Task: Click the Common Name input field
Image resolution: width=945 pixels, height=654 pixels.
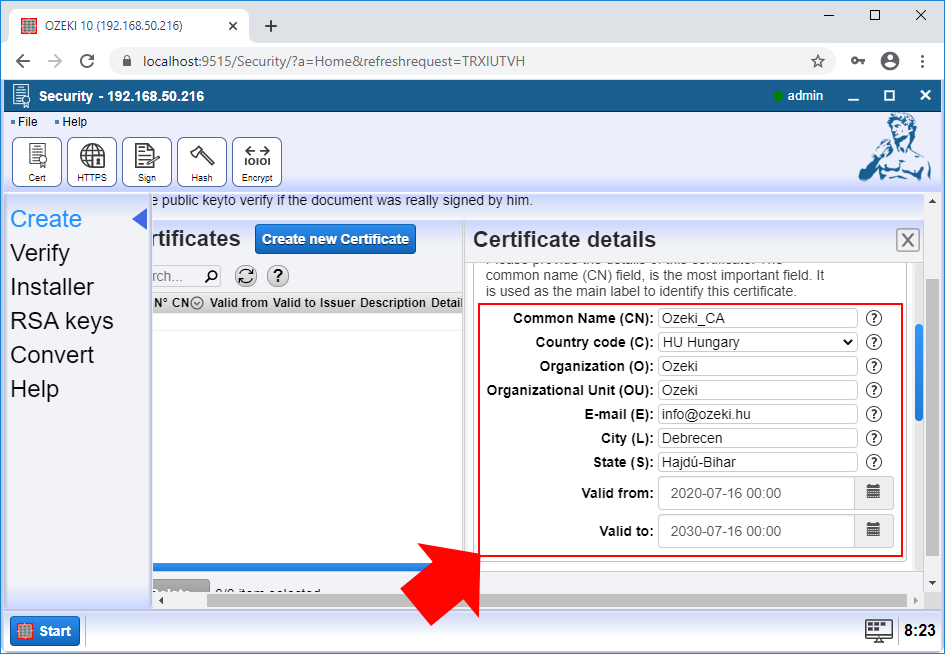Action: coord(758,318)
